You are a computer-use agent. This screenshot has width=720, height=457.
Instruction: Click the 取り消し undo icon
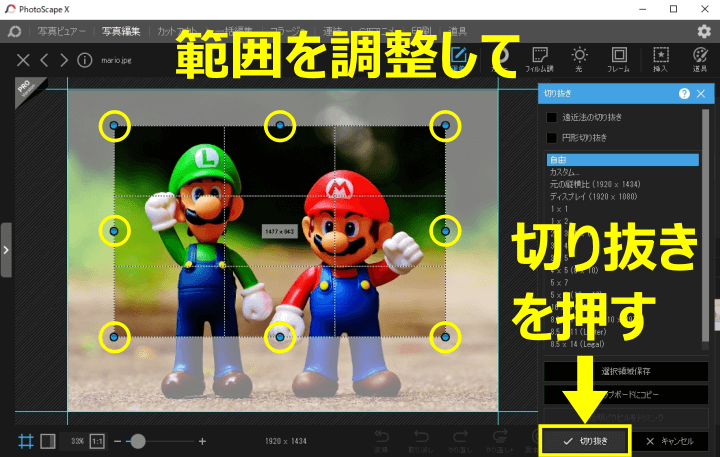[x=420, y=441]
